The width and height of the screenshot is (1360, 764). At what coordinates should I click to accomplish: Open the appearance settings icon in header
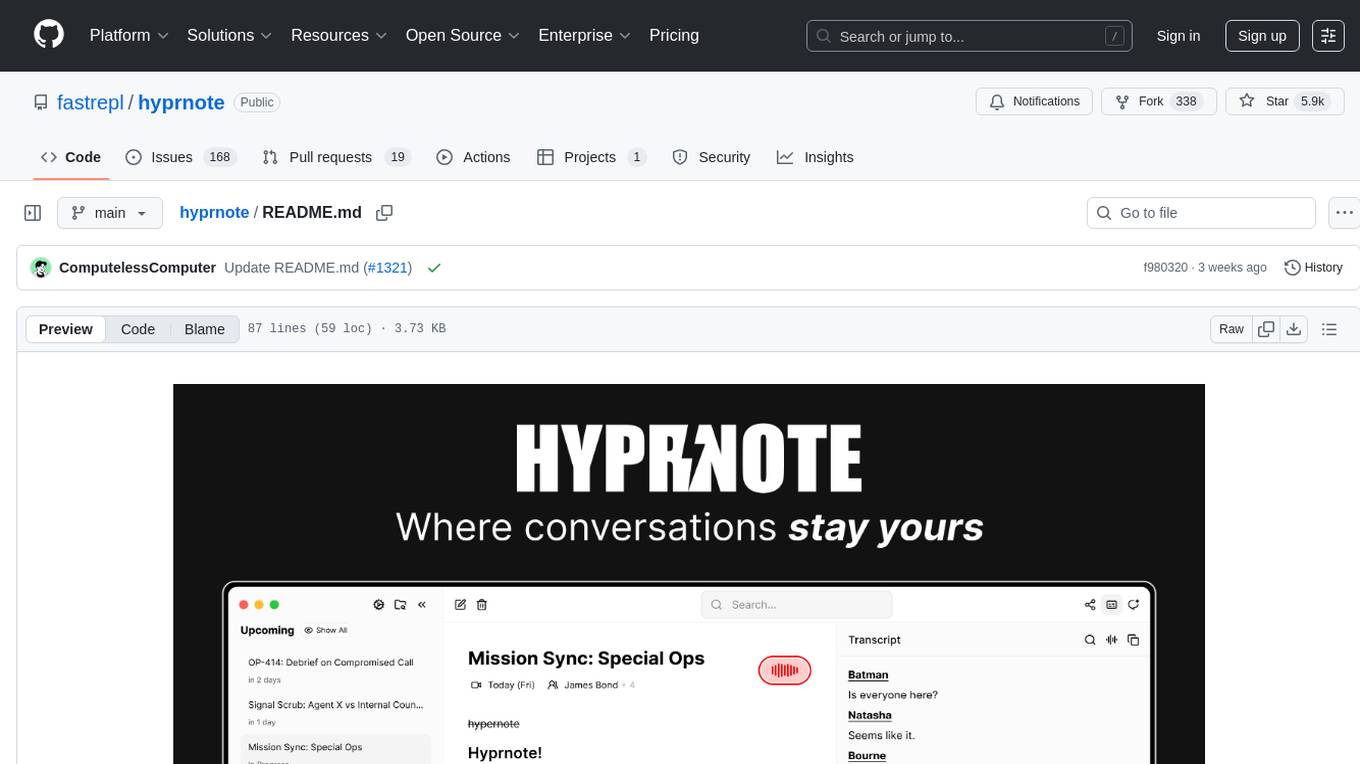click(1328, 36)
